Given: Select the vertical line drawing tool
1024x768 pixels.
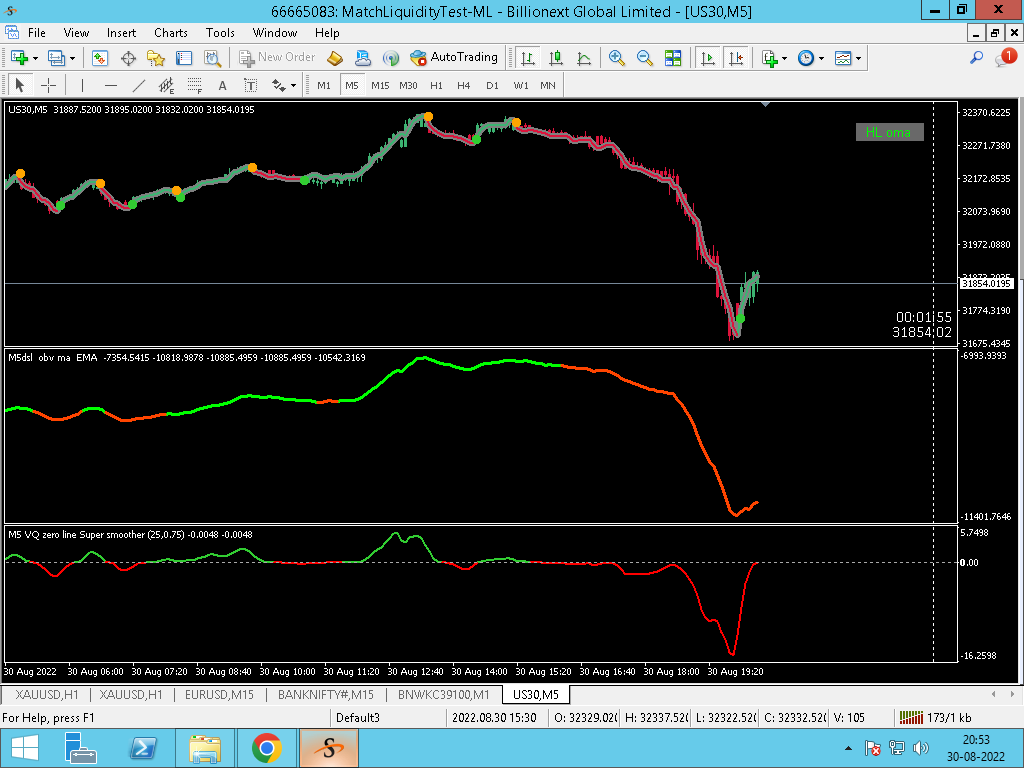Looking at the screenshot, I should click(82, 86).
